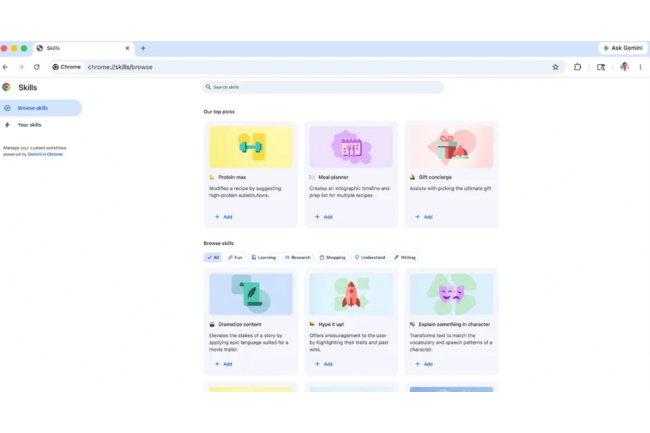Add the Meal planner skill

(x=323, y=216)
